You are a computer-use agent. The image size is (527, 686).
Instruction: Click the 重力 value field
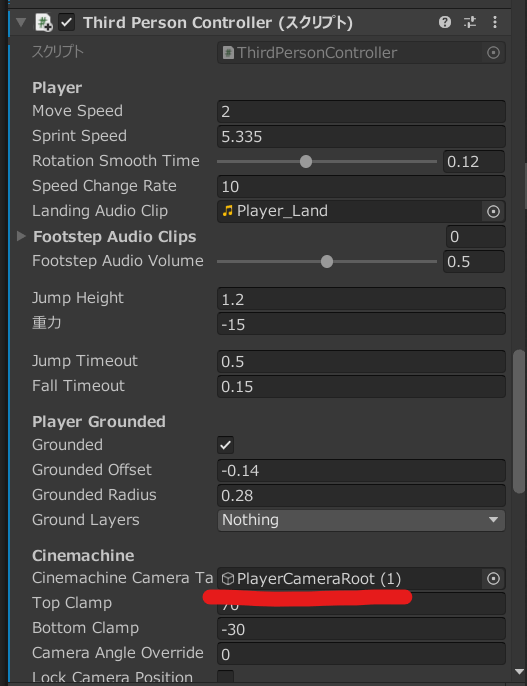click(x=361, y=324)
